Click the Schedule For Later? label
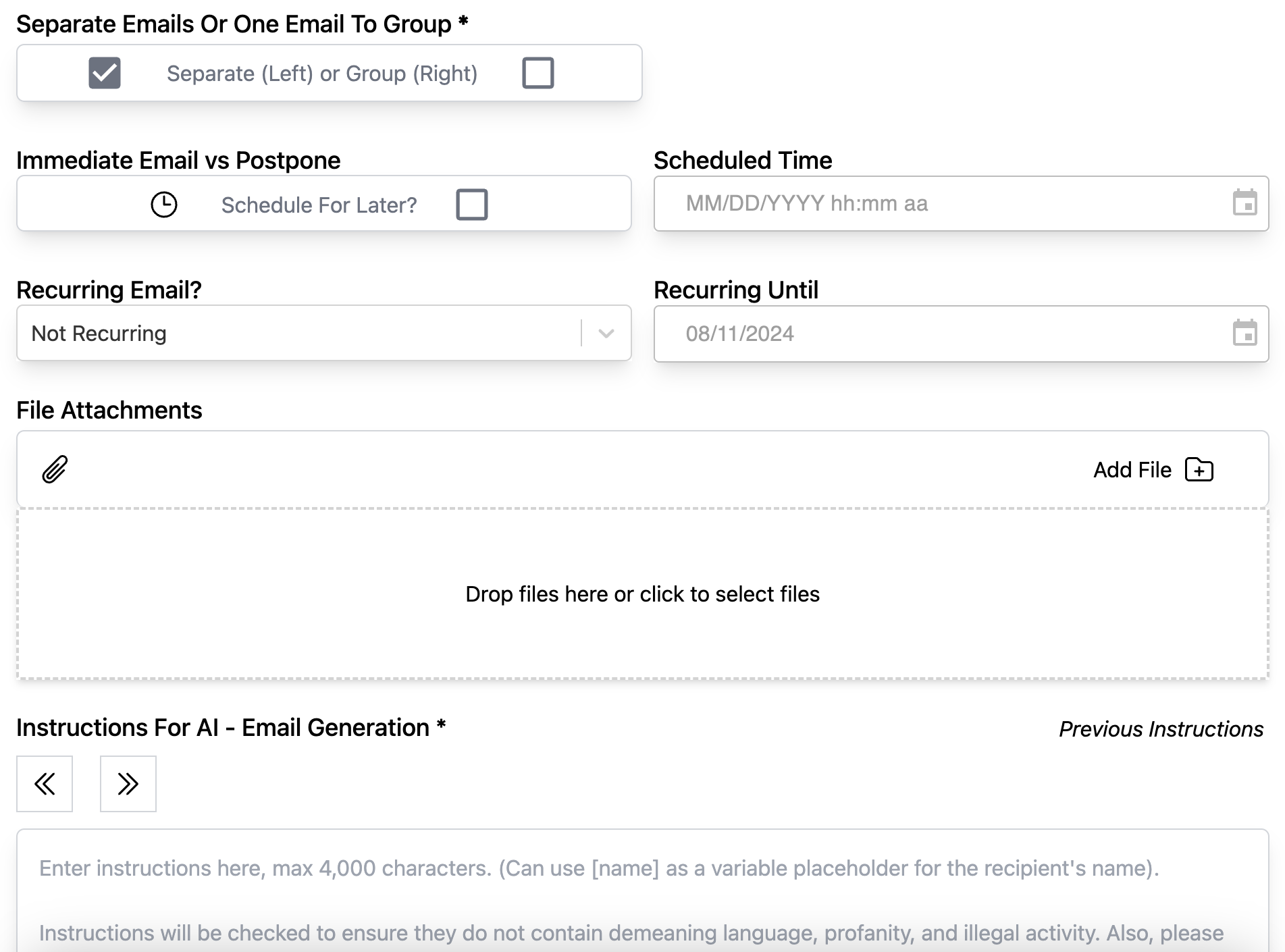Image resolution: width=1285 pixels, height=952 pixels. click(319, 205)
